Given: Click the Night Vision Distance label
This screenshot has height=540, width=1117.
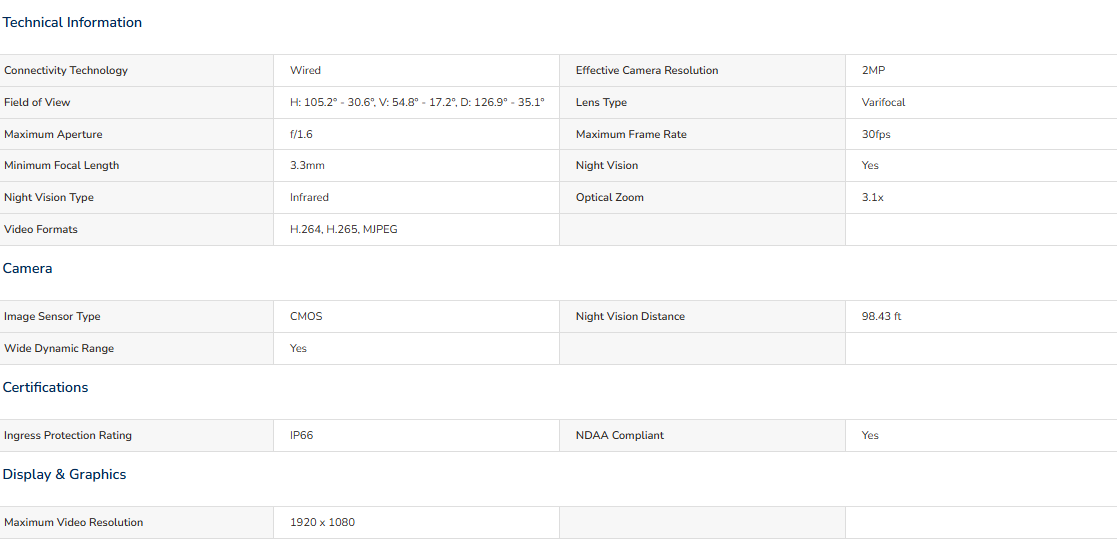Looking at the screenshot, I should 630,316.
